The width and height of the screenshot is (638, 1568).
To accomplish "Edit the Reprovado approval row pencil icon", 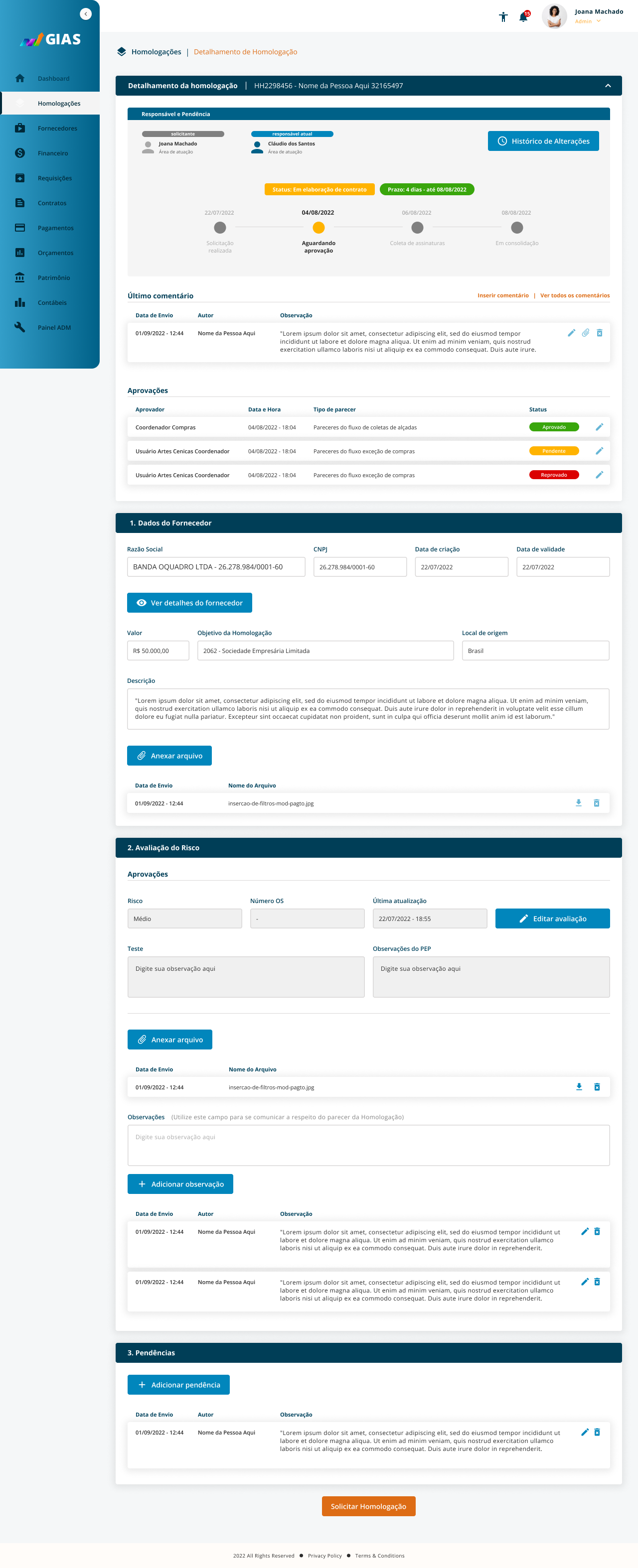I will pyautogui.click(x=599, y=475).
